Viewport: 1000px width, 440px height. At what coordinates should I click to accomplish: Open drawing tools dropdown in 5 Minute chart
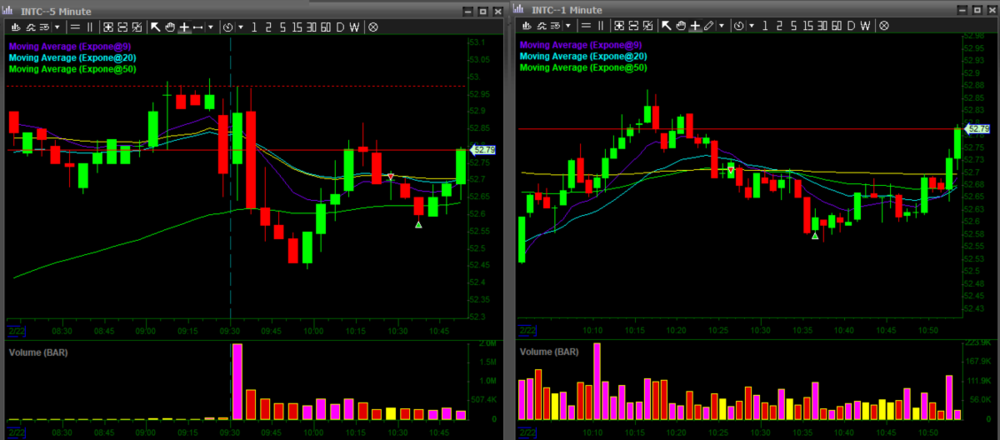[x=210, y=27]
